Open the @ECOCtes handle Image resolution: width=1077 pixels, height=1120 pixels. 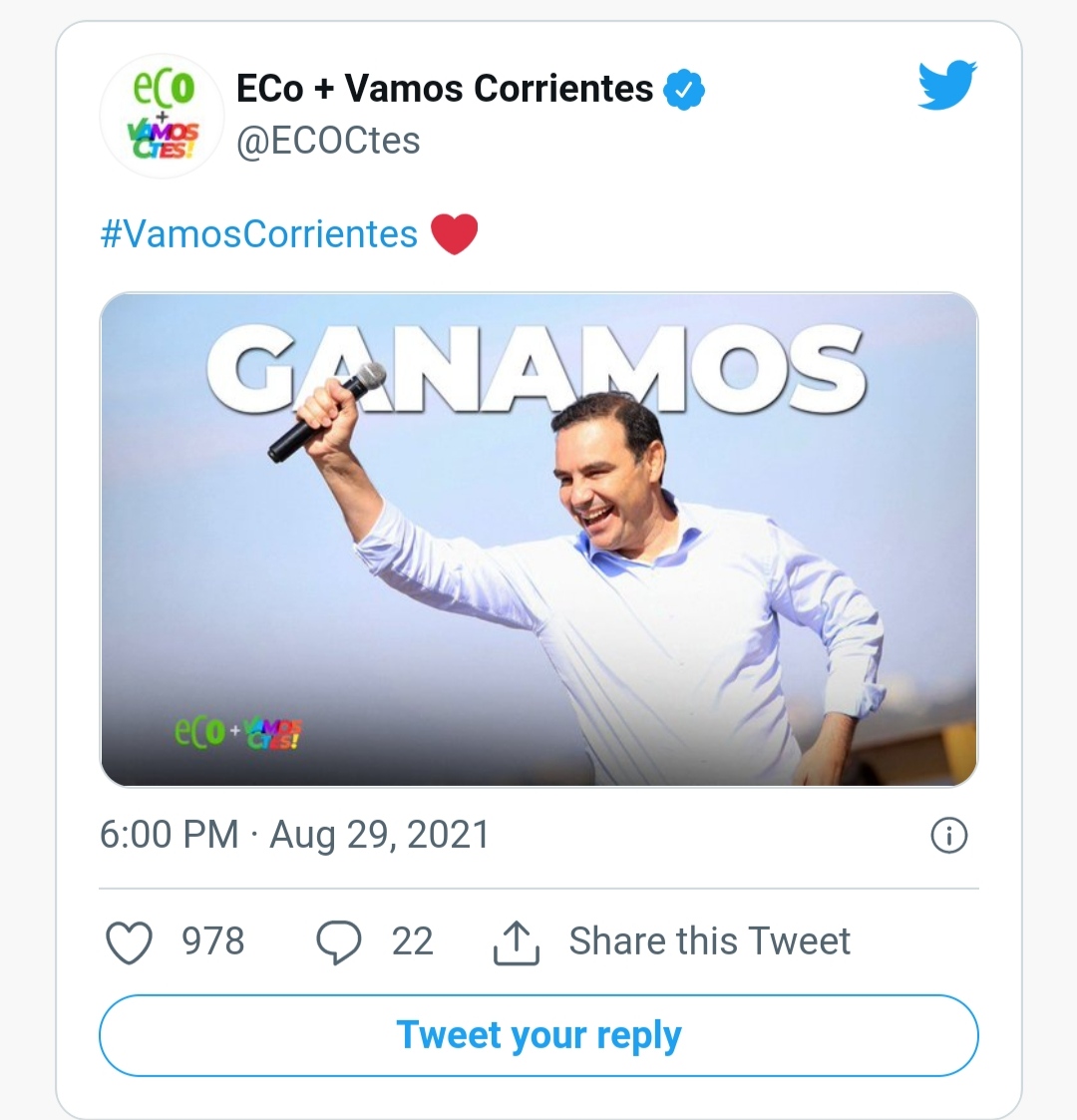point(328,140)
